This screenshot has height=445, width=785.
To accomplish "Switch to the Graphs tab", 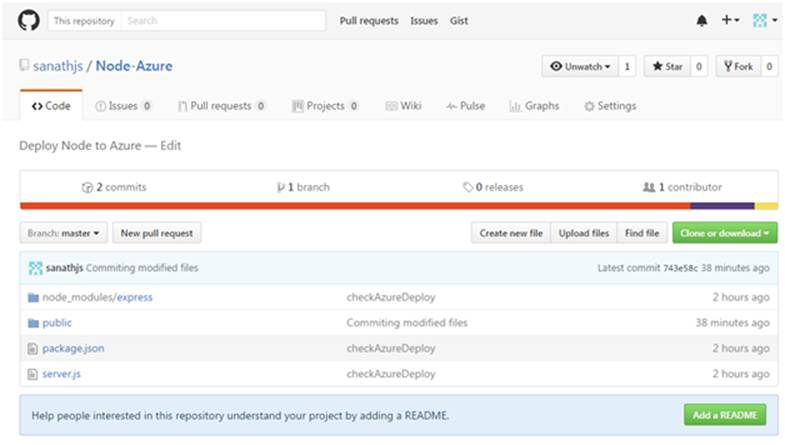I will tap(534, 106).
